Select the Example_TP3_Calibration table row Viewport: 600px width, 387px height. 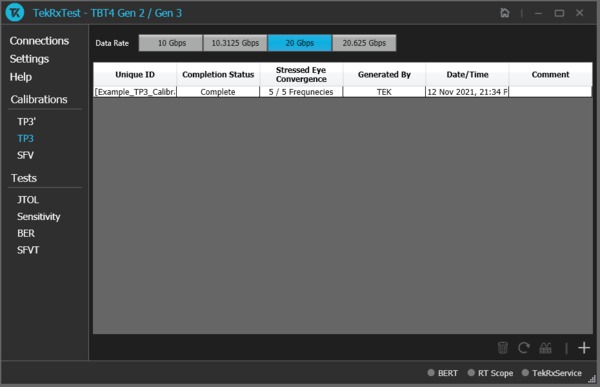[342, 92]
